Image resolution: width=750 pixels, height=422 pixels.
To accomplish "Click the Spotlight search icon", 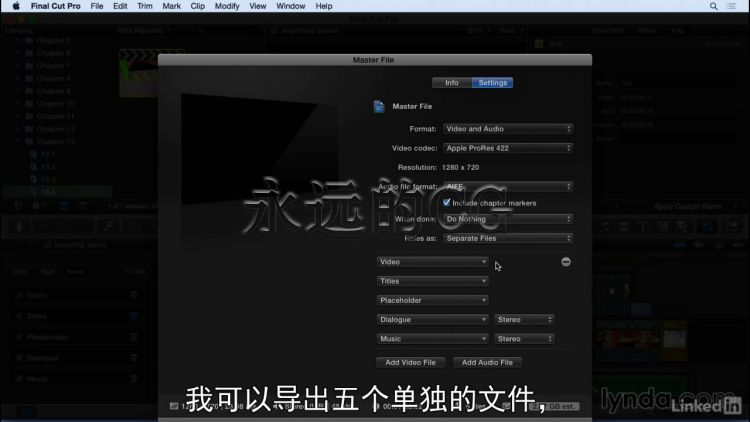I will 713,6.
